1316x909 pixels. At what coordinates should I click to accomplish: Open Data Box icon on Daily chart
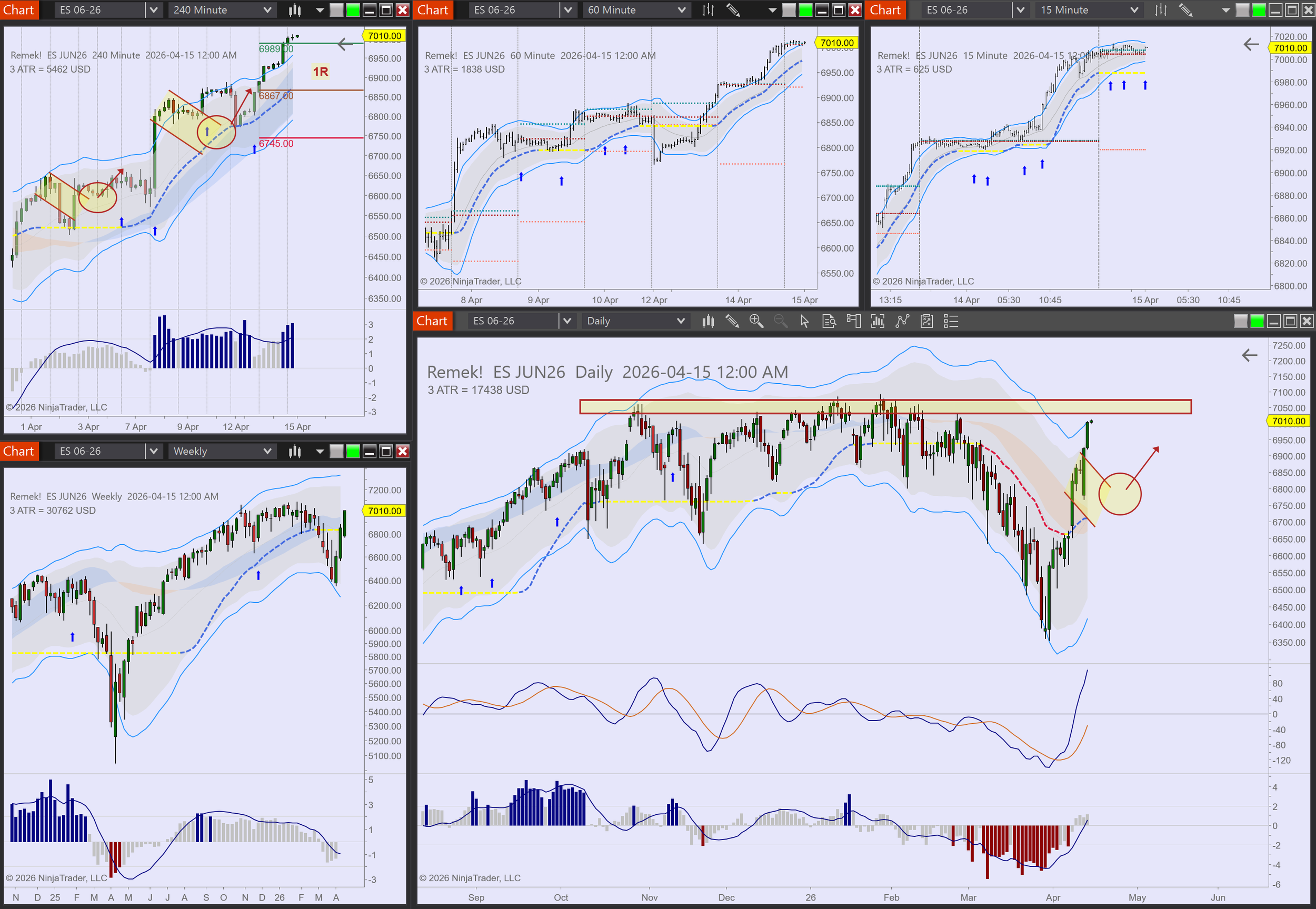tap(829, 321)
